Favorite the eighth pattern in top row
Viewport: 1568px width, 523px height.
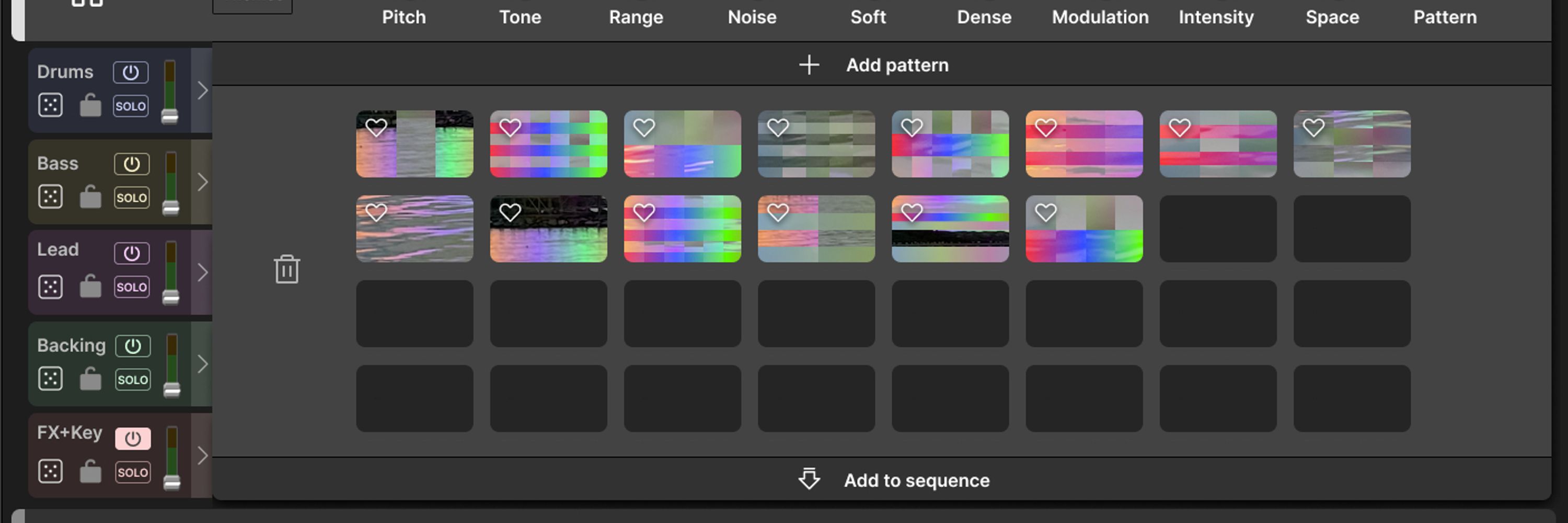[1313, 127]
